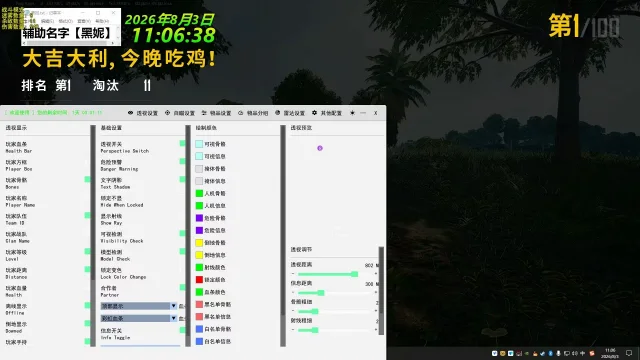Toggle the Text Shadow option
Image resolution: width=640 pixels, height=360 pixels.
click(x=182, y=179)
